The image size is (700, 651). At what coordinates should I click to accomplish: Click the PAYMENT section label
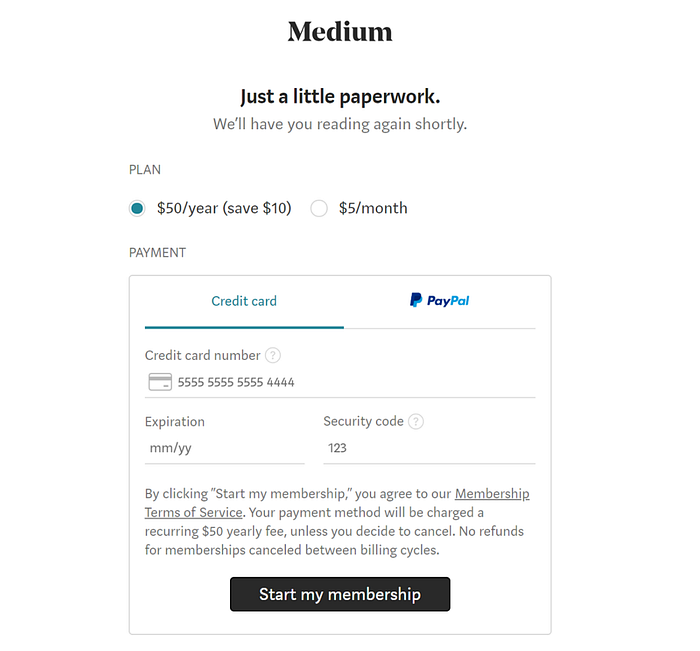pos(158,253)
